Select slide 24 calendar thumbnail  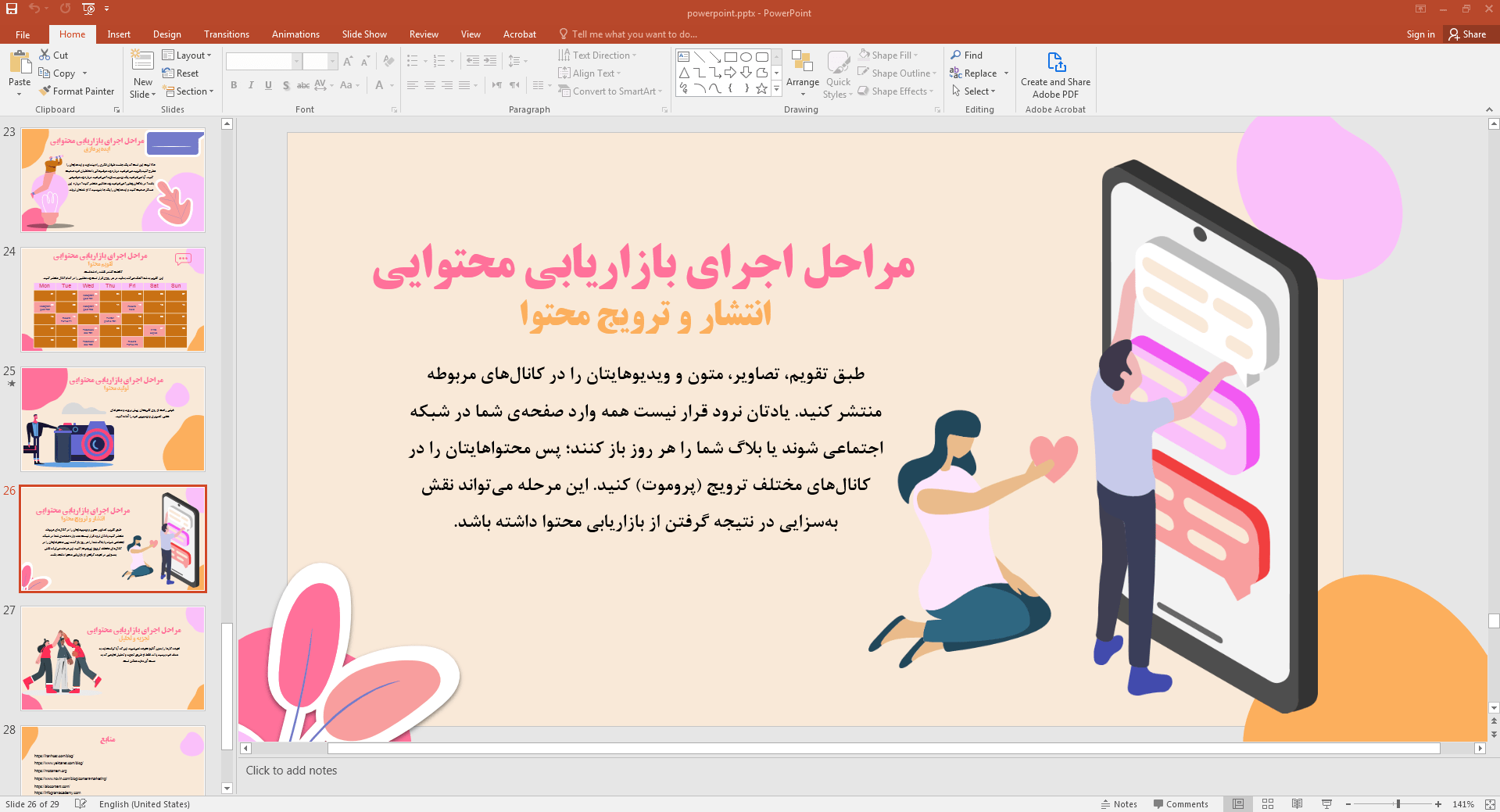click(113, 299)
